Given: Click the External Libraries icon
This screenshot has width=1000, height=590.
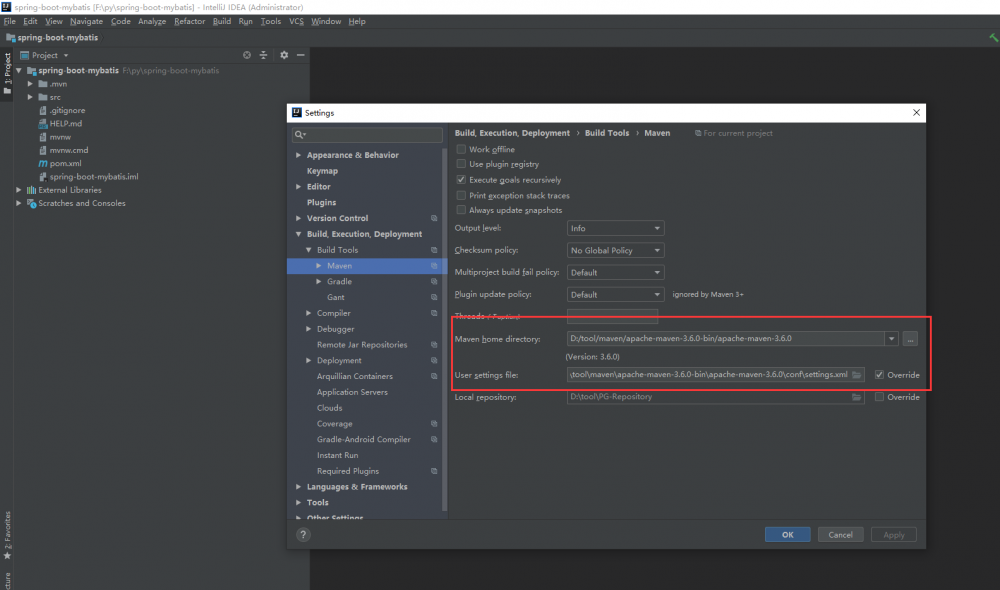Looking at the screenshot, I should tap(31, 190).
